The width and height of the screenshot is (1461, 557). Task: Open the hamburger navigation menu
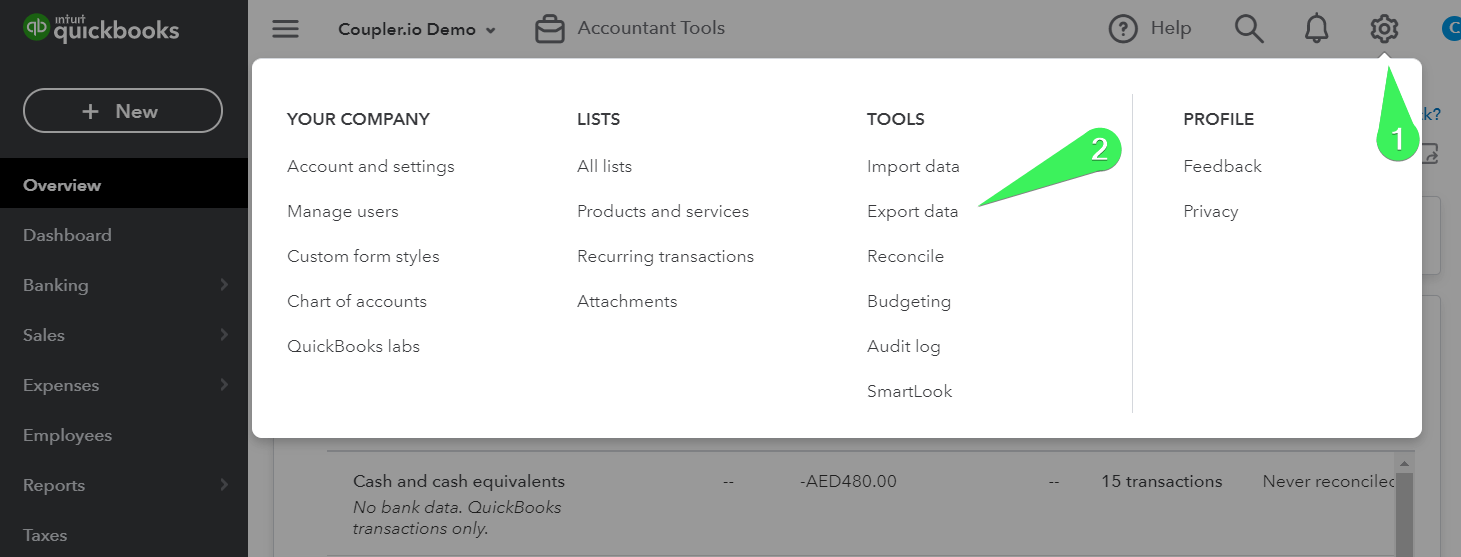tap(286, 29)
